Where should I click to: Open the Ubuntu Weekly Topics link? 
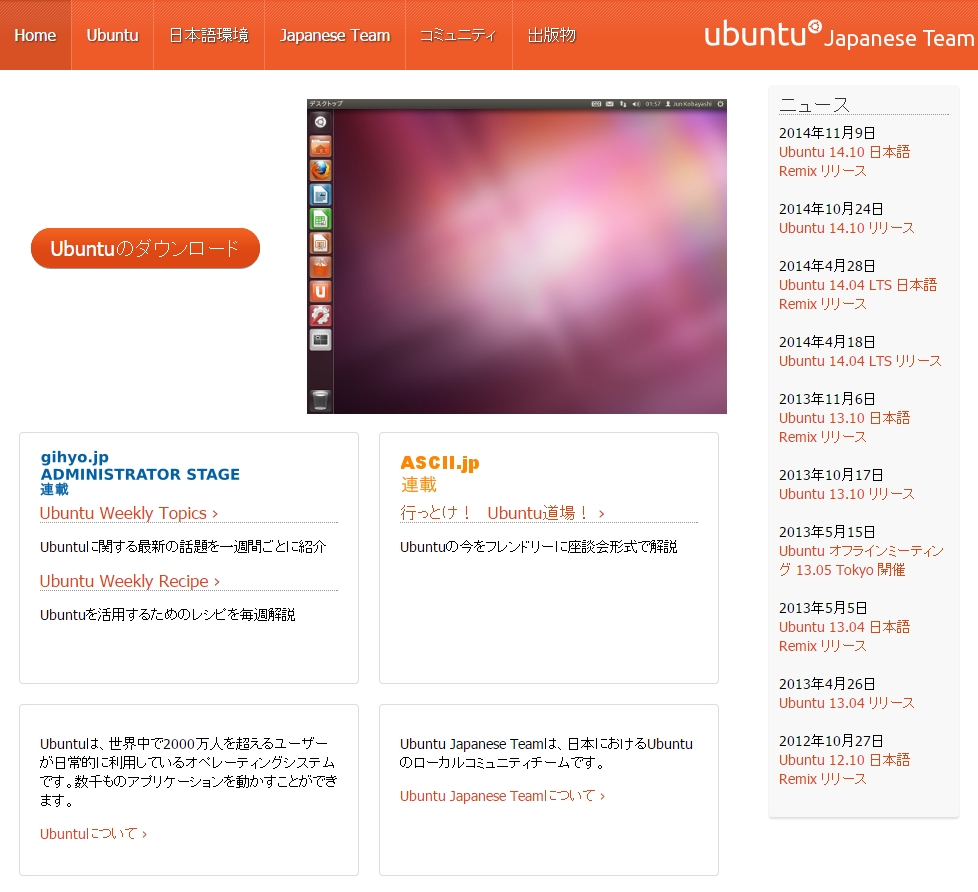(x=128, y=513)
